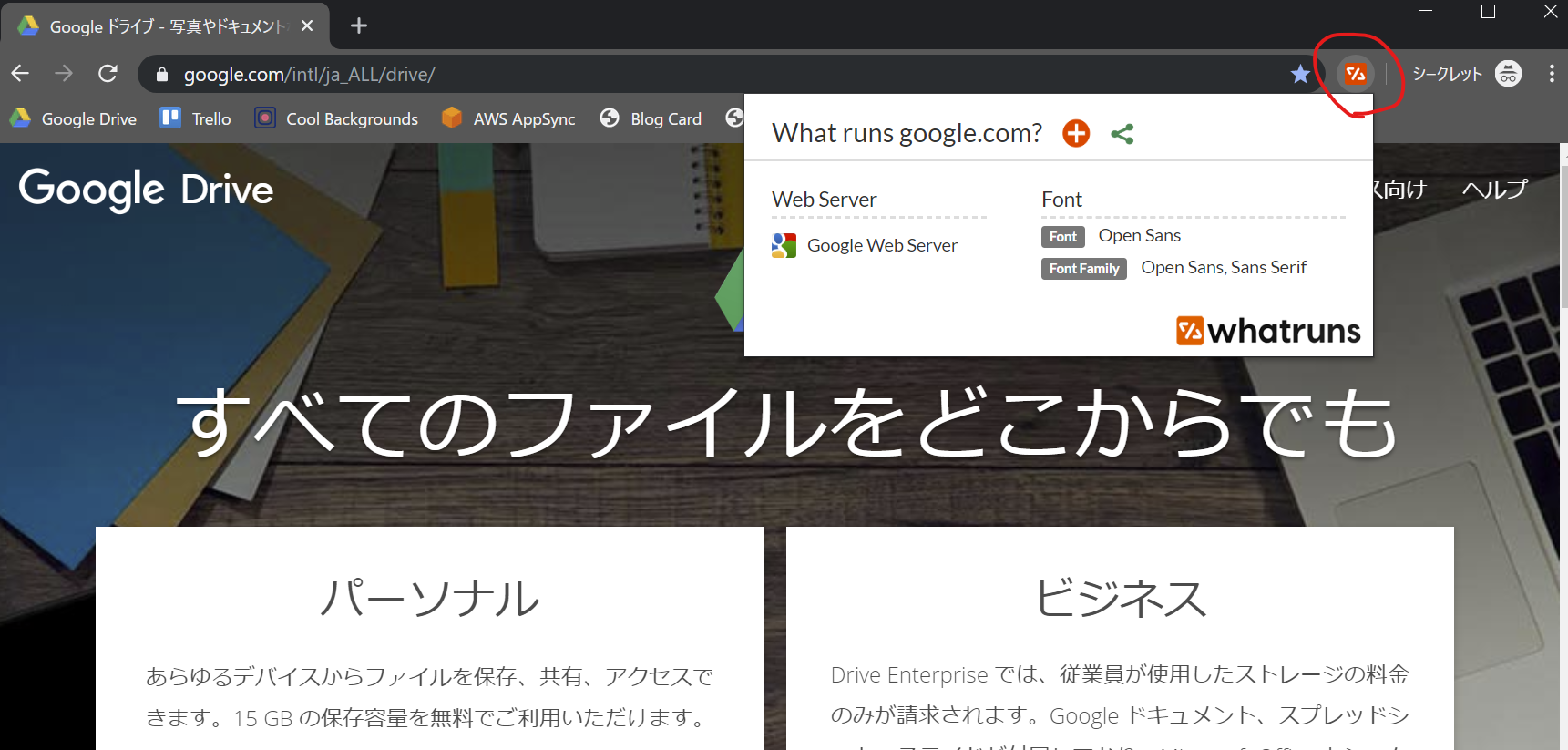Click the Open Sans, Sans Serif text
The image size is (1568, 750).
tap(1224, 267)
